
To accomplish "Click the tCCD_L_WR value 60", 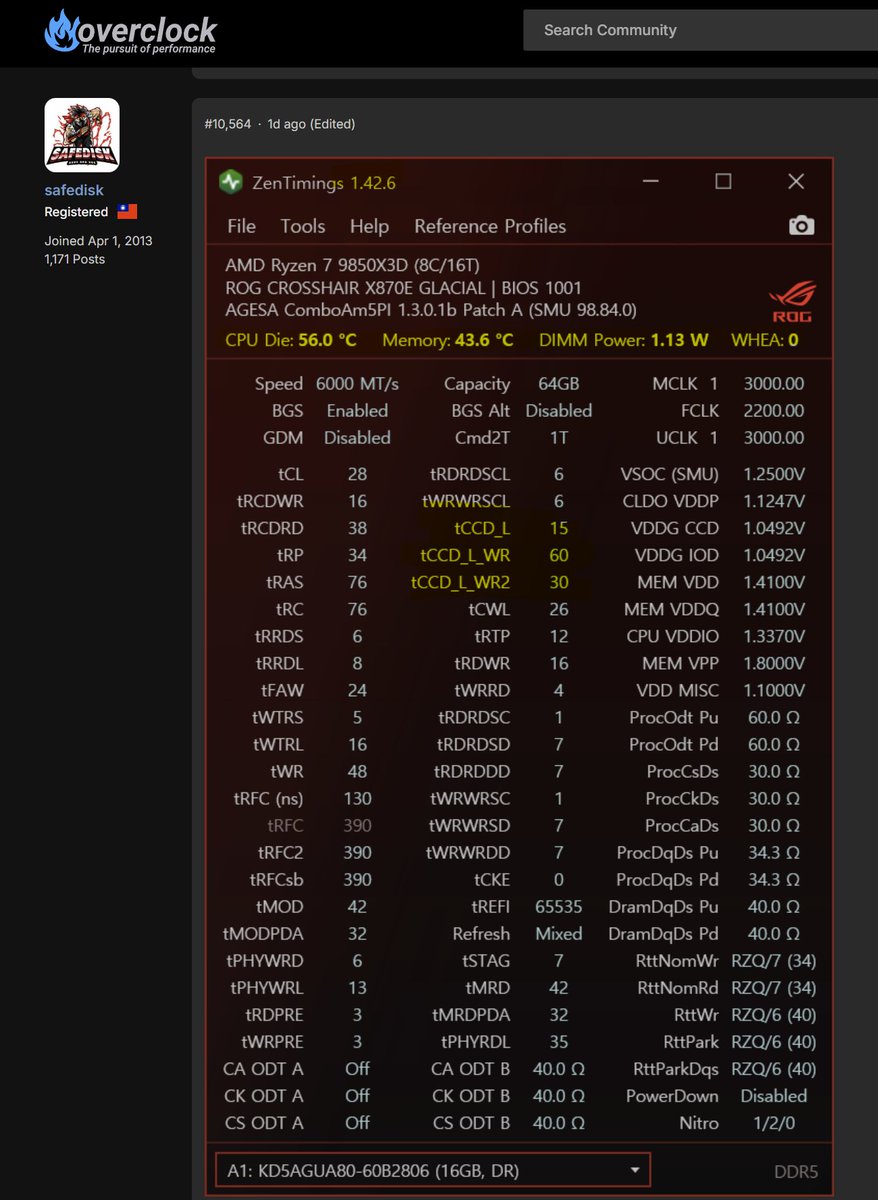I will coord(559,555).
